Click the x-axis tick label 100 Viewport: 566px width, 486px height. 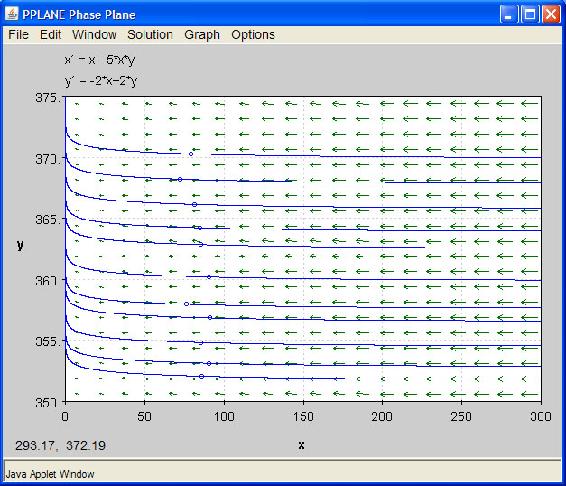(x=224, y=417)
